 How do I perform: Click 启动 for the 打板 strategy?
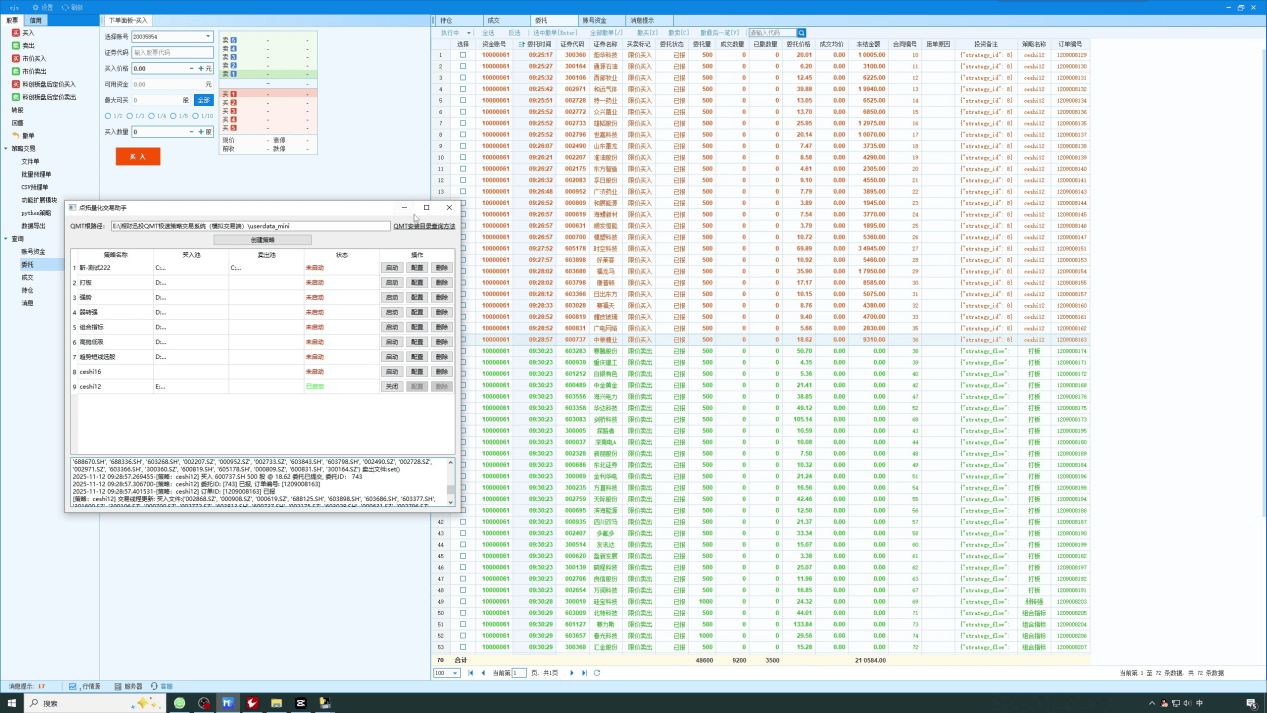click(x=392, y=283)
